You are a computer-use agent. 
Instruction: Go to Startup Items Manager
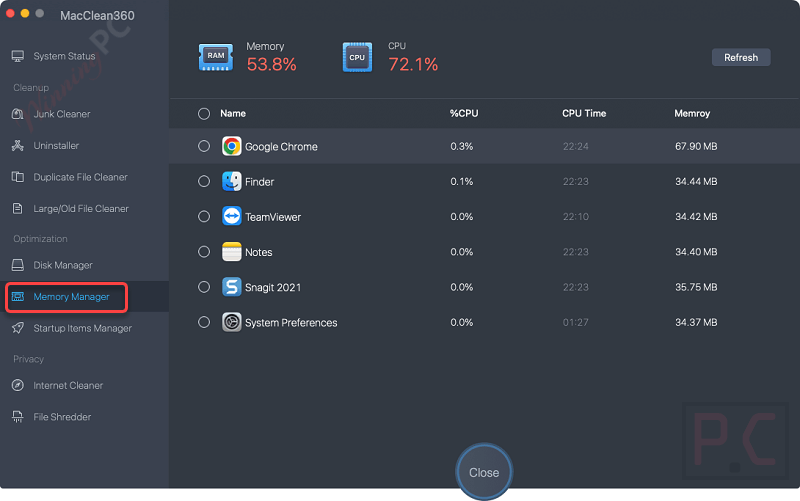(82, 328)
